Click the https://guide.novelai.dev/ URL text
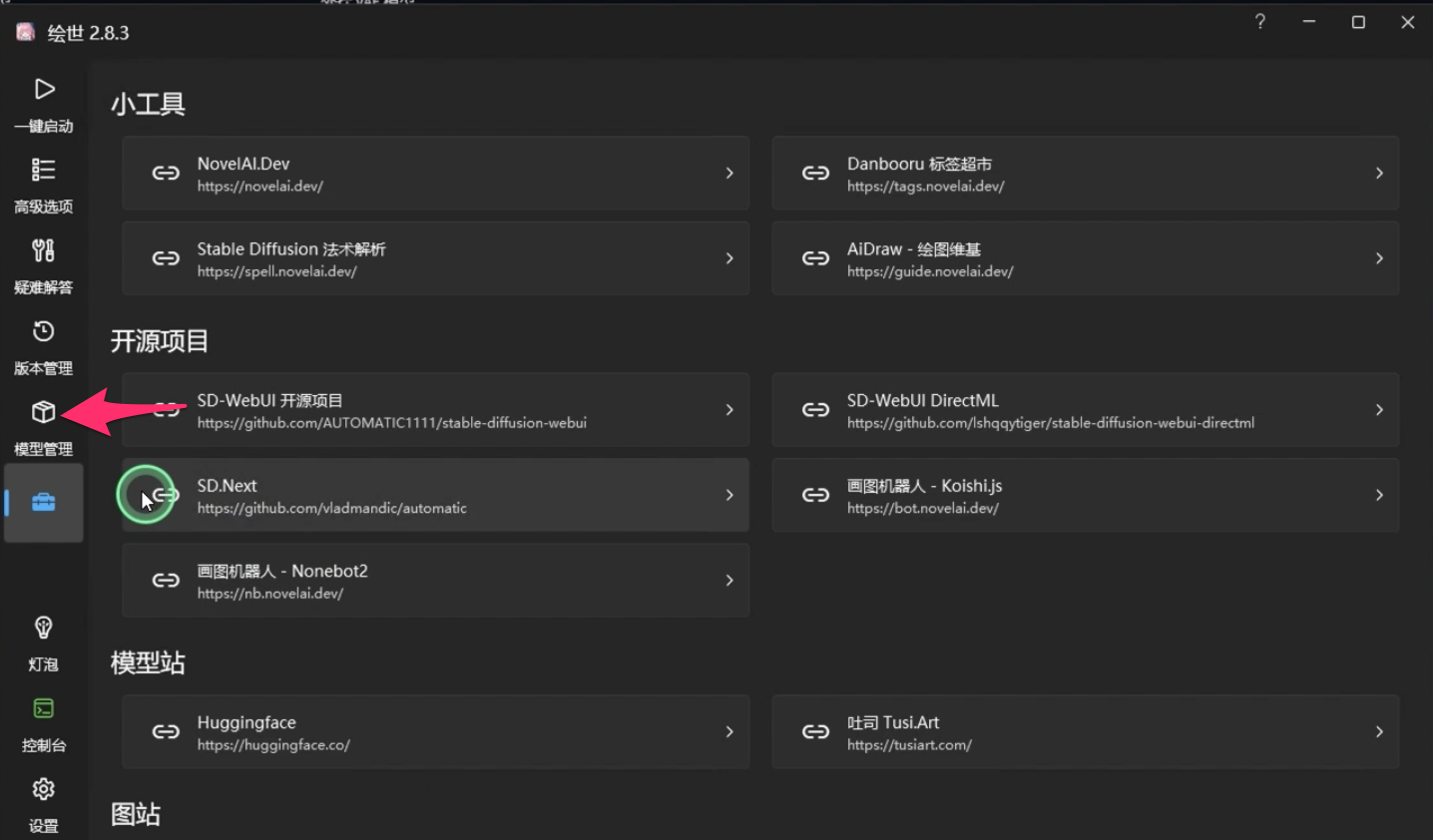 (x=930, y=271)
